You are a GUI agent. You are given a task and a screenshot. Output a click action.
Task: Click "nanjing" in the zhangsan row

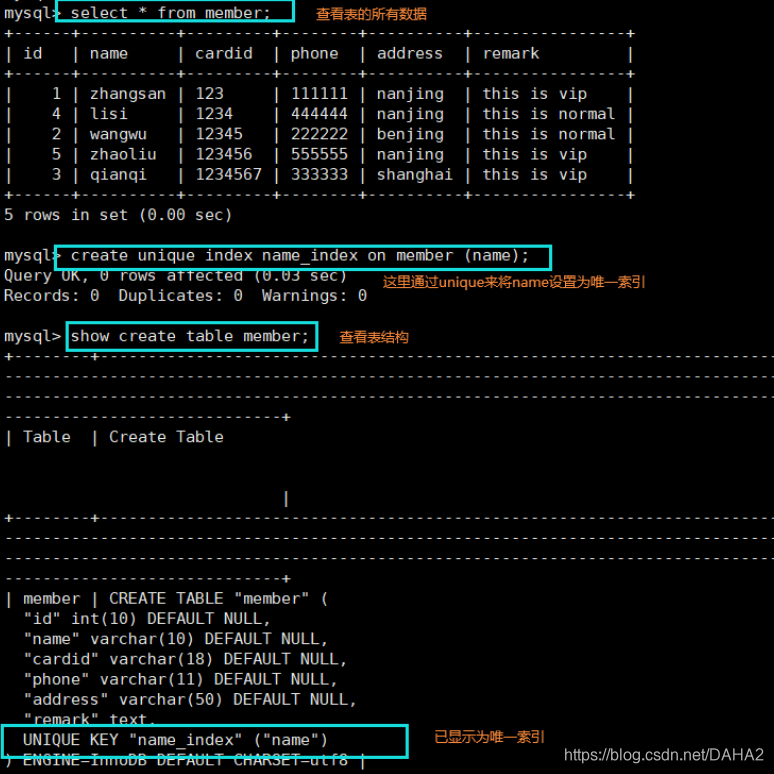tap(410, 94)
